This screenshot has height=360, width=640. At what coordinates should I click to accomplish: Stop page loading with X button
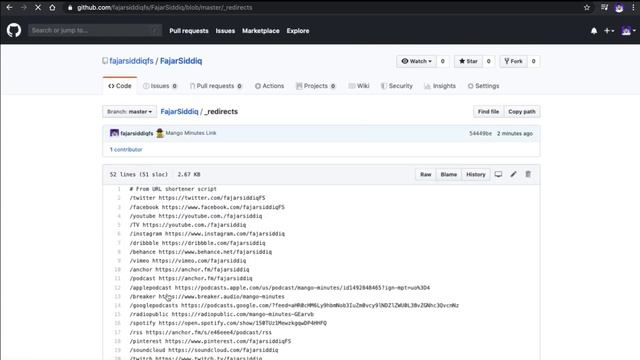pos(38,7)
